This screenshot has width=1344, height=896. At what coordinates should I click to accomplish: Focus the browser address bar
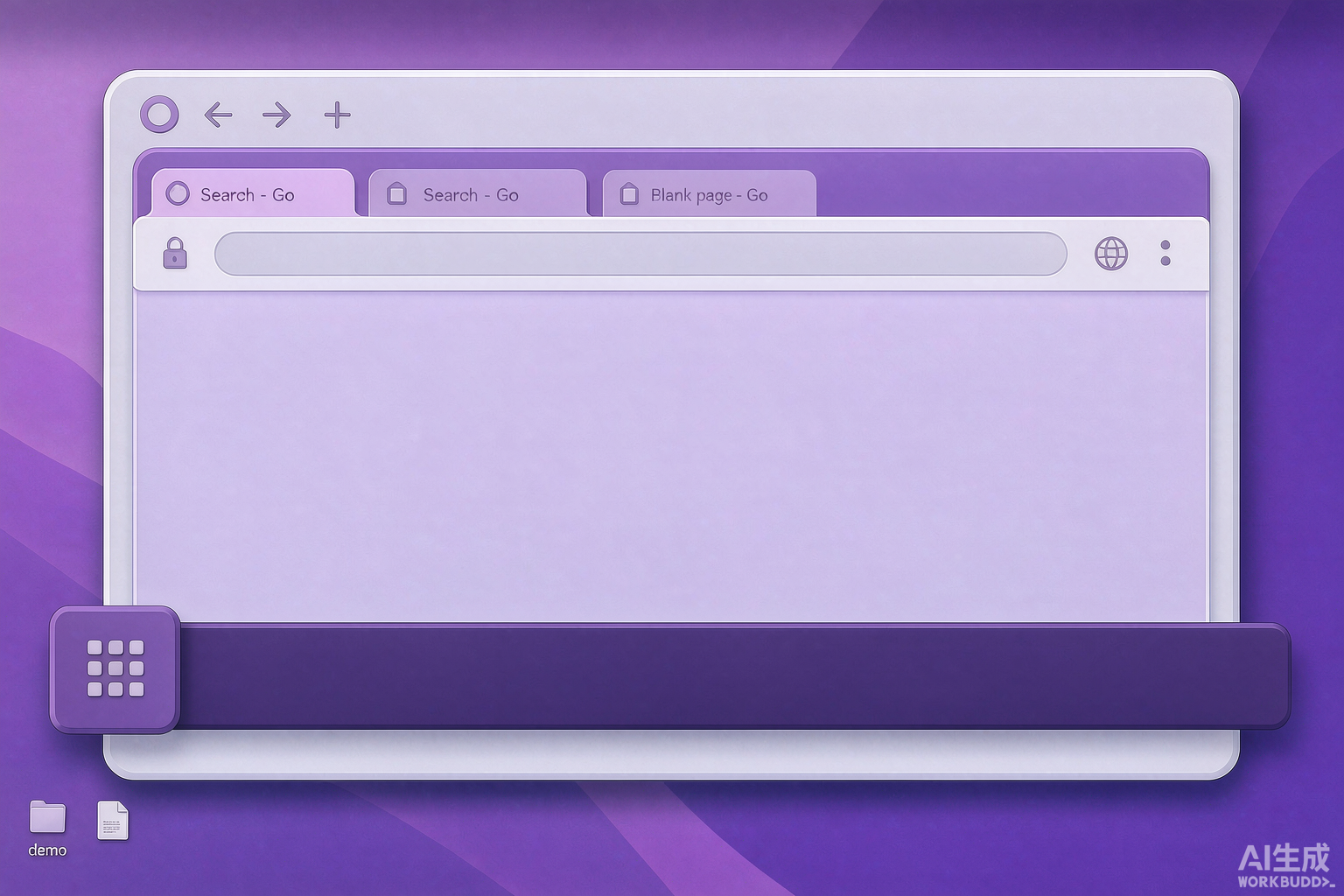click(640, 254)
